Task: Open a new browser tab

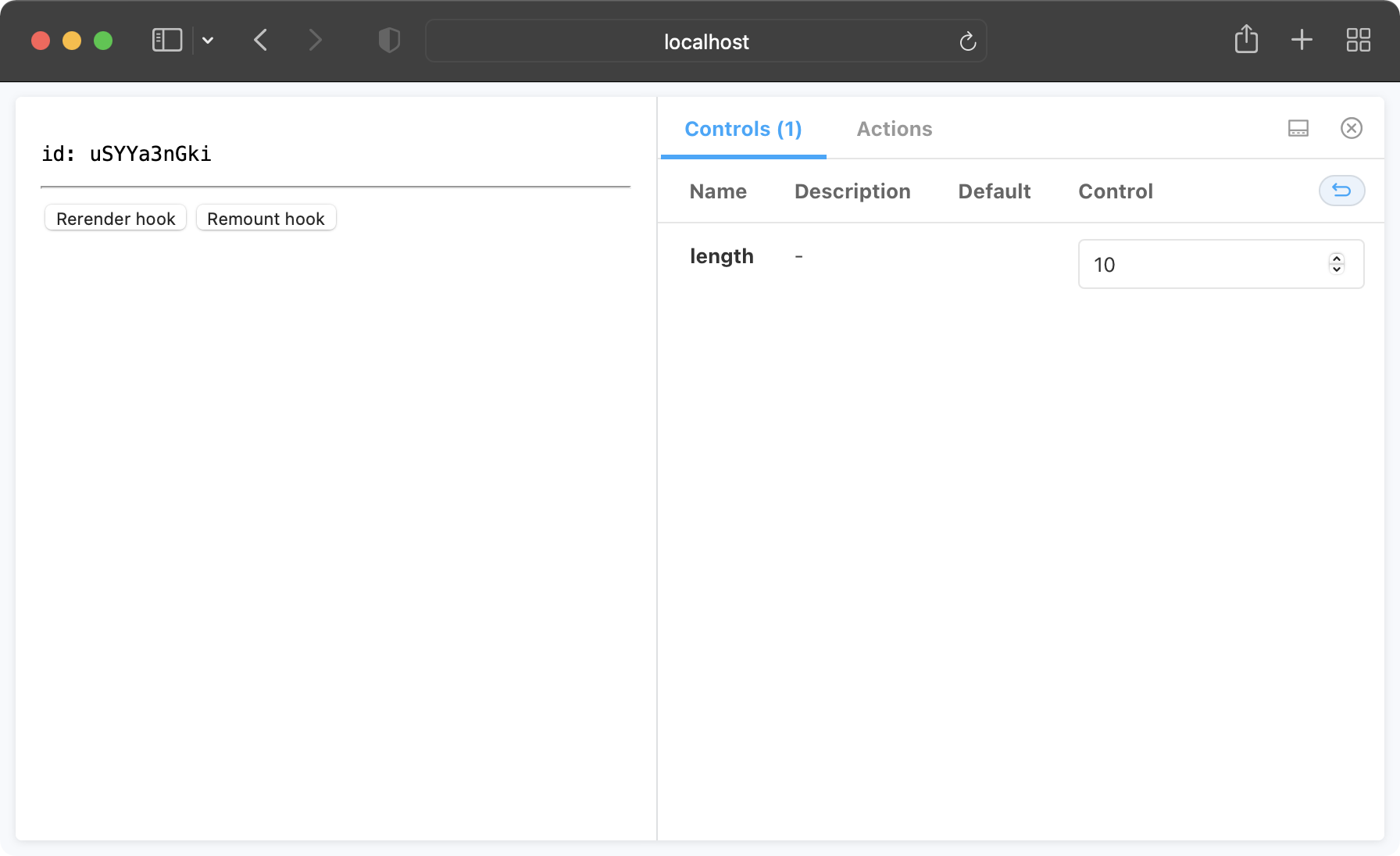Action: pyautogui.click(x=1302, y=40)
